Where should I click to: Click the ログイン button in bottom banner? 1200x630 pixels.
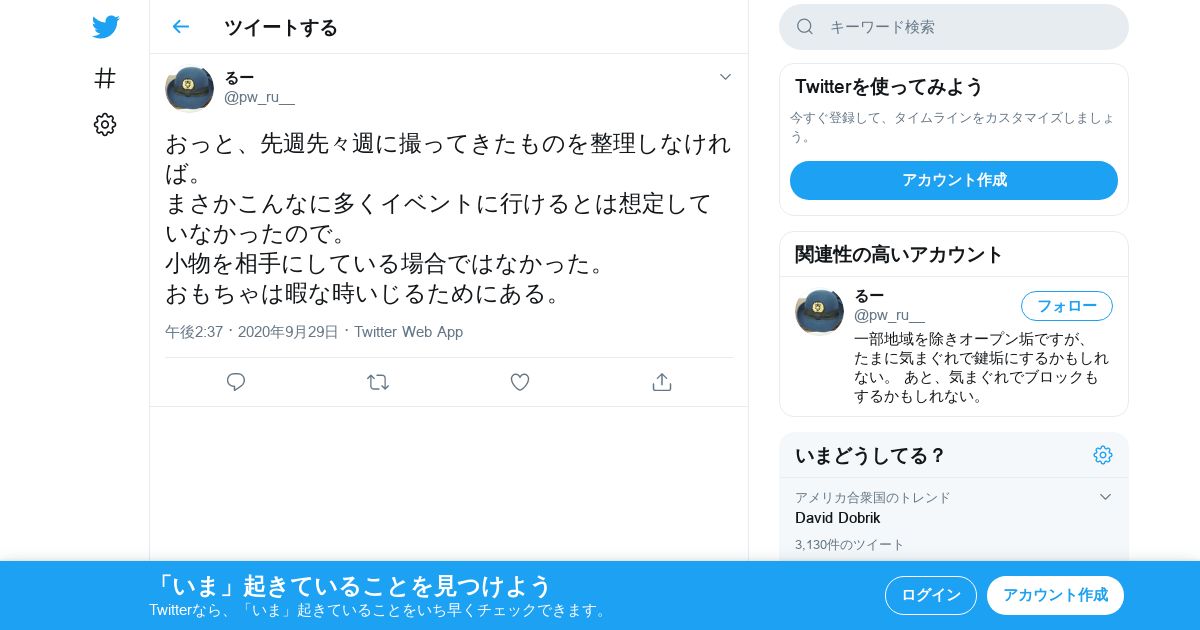point(931,595)
